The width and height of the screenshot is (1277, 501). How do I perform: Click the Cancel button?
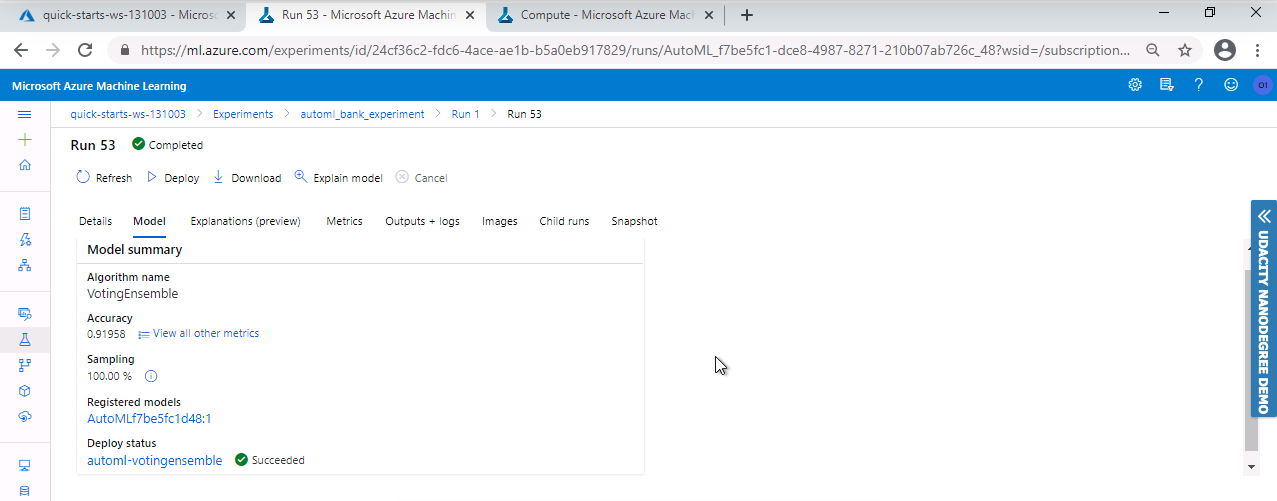click(x=421, y=178)
